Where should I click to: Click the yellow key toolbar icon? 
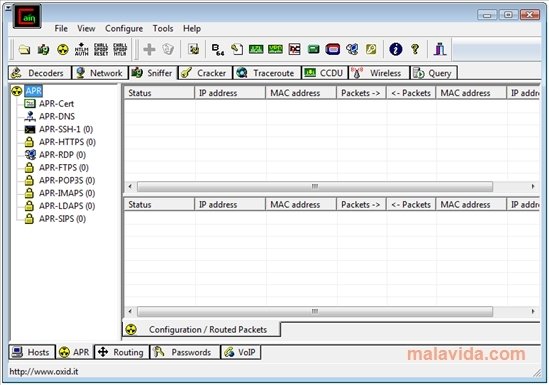[x=371, y=49]
